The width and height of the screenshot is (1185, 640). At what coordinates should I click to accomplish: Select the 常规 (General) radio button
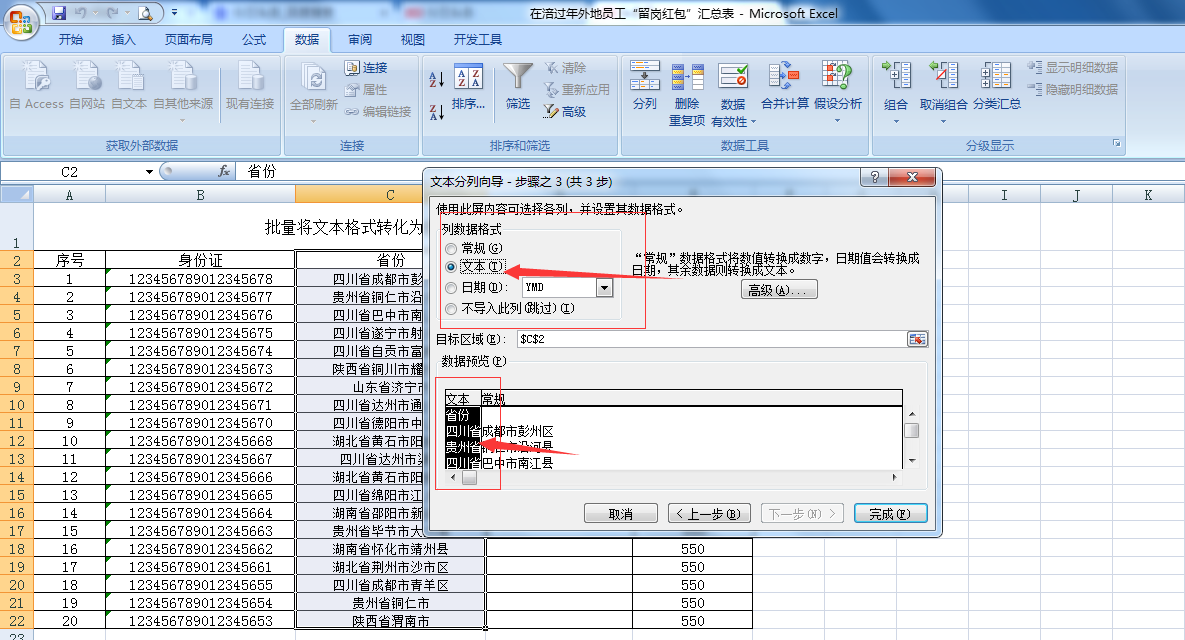click(x=451, y=249)
